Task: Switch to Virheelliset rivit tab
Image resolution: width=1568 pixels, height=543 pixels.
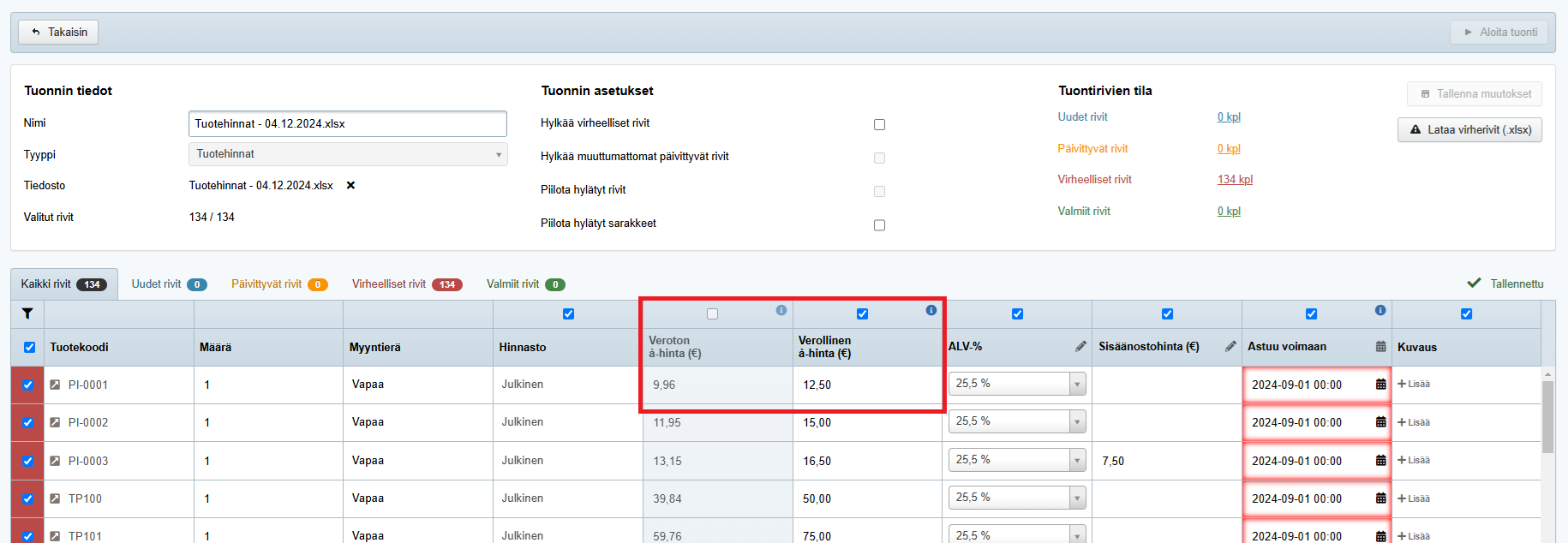Action: [406, 284]
